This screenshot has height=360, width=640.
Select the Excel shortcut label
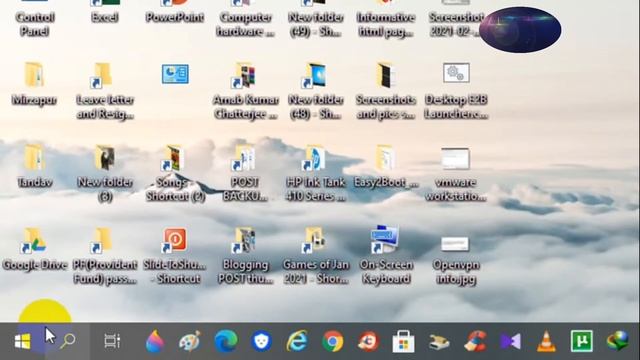[x=105, y=18]
